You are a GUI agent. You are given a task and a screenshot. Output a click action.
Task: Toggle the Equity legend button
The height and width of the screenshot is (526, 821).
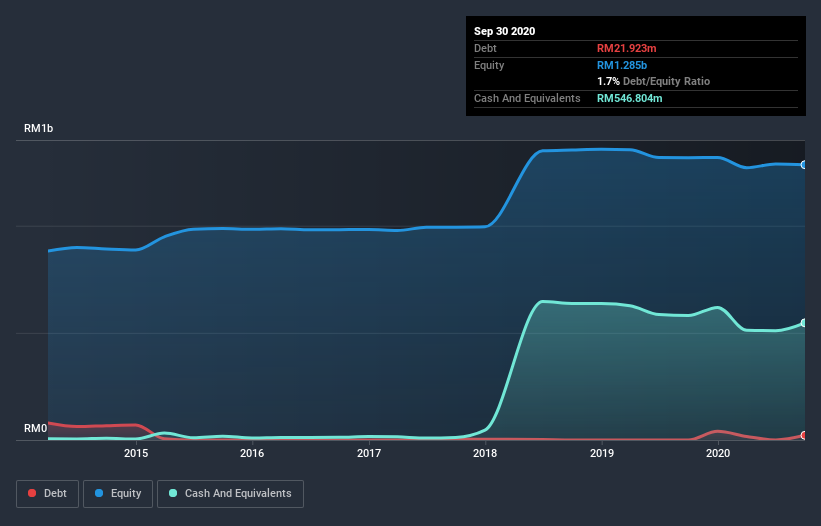click(x=118, y=494)
